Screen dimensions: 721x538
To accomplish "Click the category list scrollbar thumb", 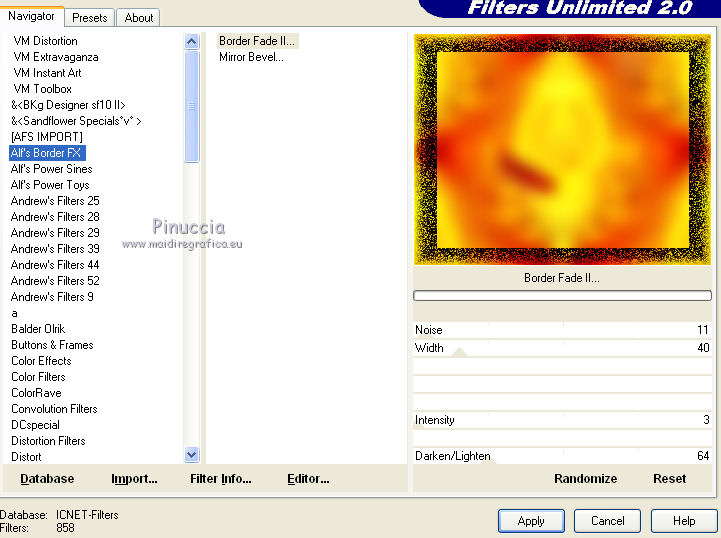I will point(192,106).
